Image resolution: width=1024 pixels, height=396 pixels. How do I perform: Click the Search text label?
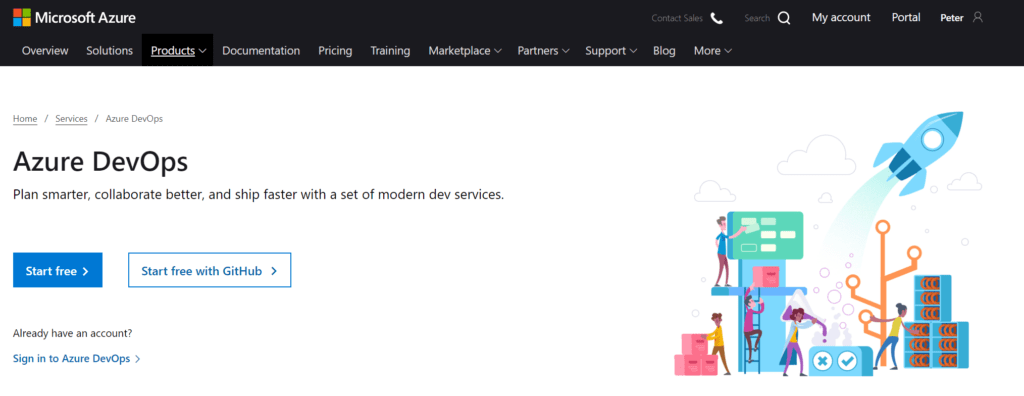[757, 18]
